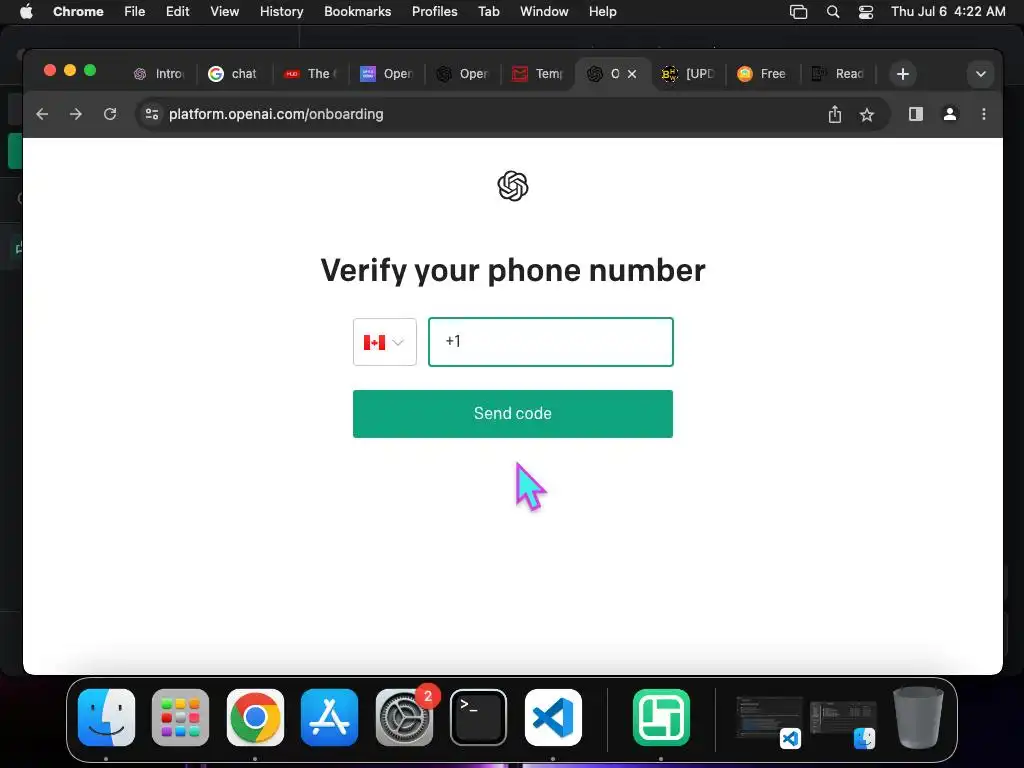Open a new tab with plus button

903,74
